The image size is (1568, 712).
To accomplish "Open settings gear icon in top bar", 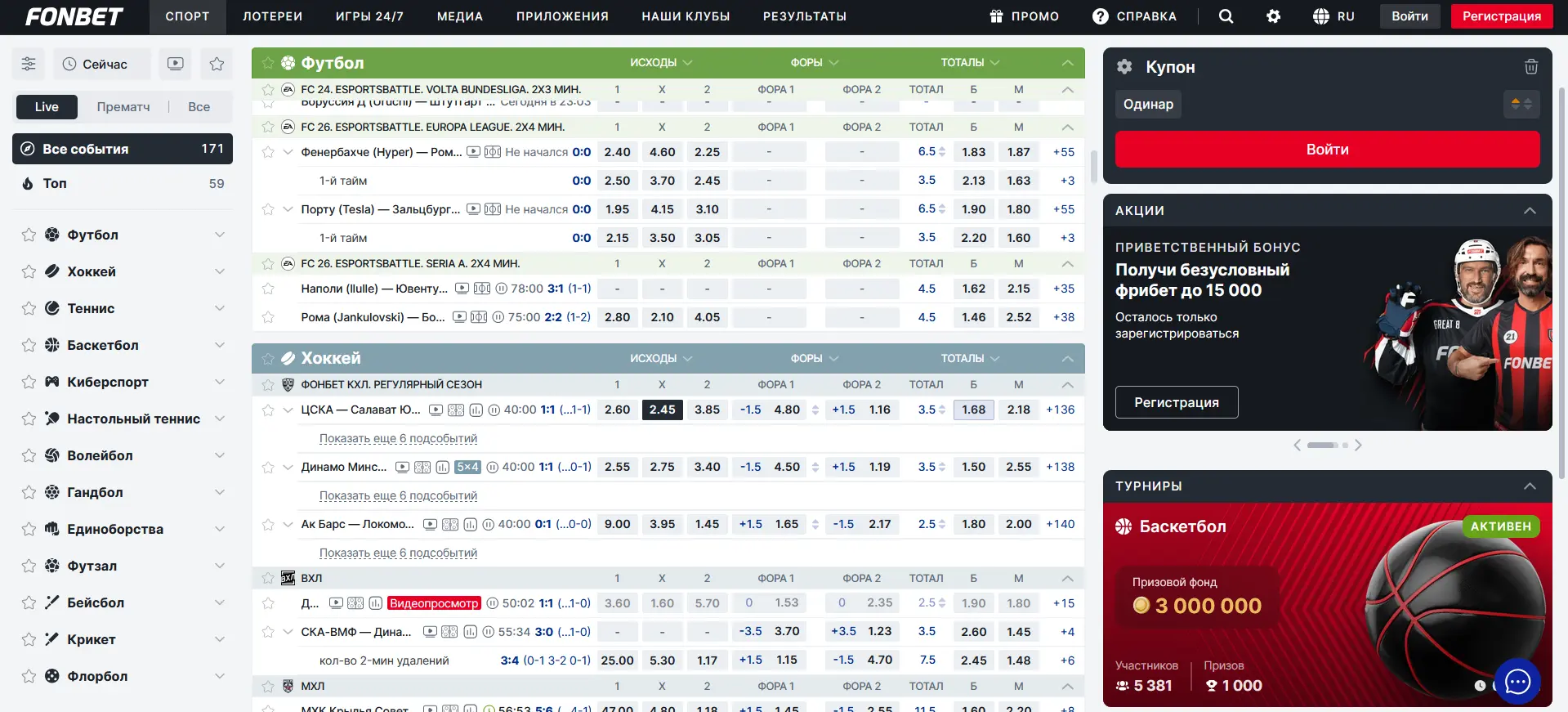I will [x=1273, y=16].
